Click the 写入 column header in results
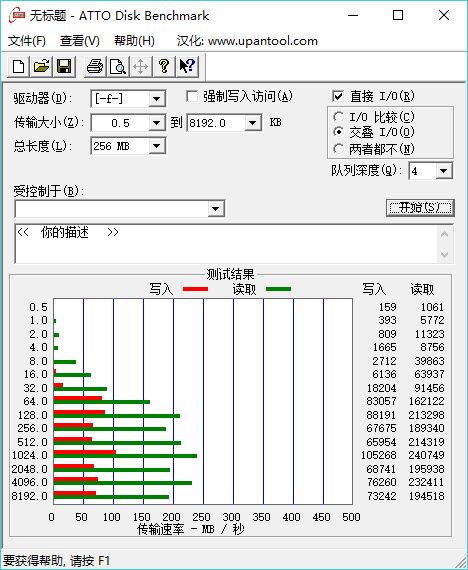The width and height of the screenshot is (468, 570). click(374, 289)
